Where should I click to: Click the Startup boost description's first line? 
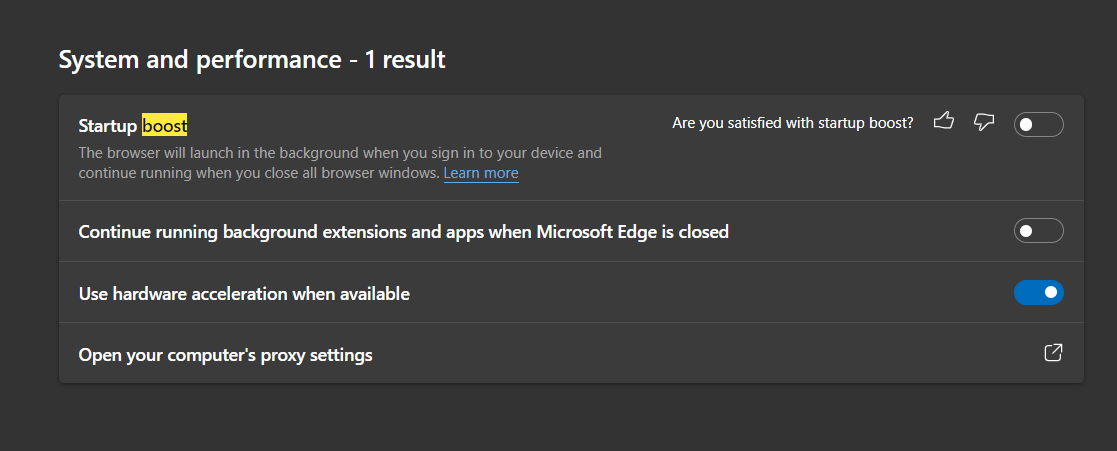340,153
